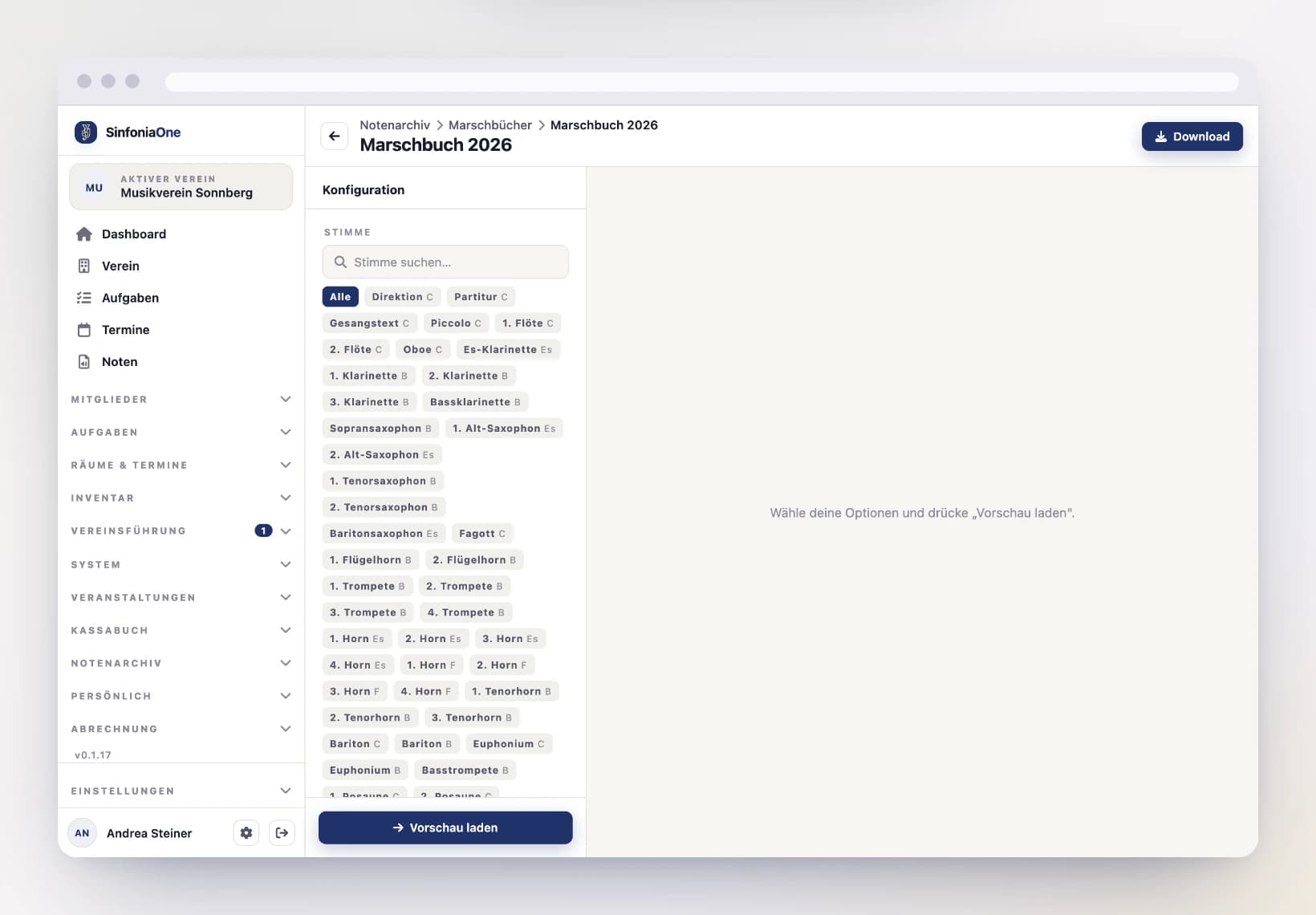Viewport: 1316px width, 915px height.
Task: Click the browser address bar
Action: [701, 82]
